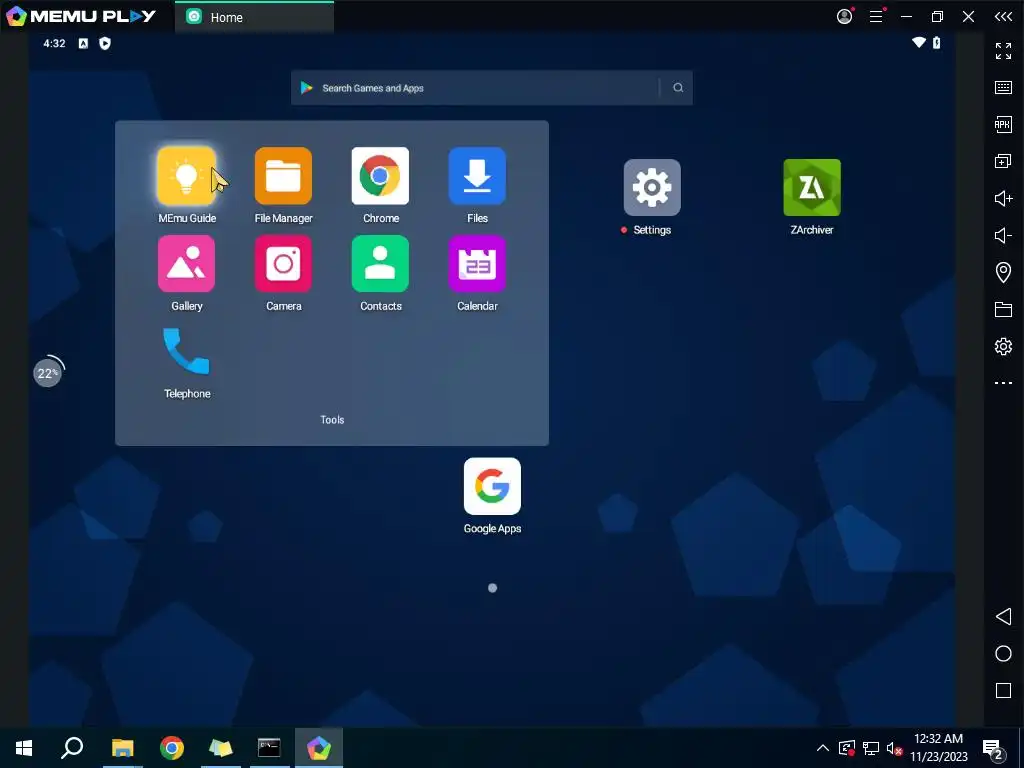The width and height of the screenshot is (1024, 768).
Task: Open Windows taskbar search
Action: [72, 748]
